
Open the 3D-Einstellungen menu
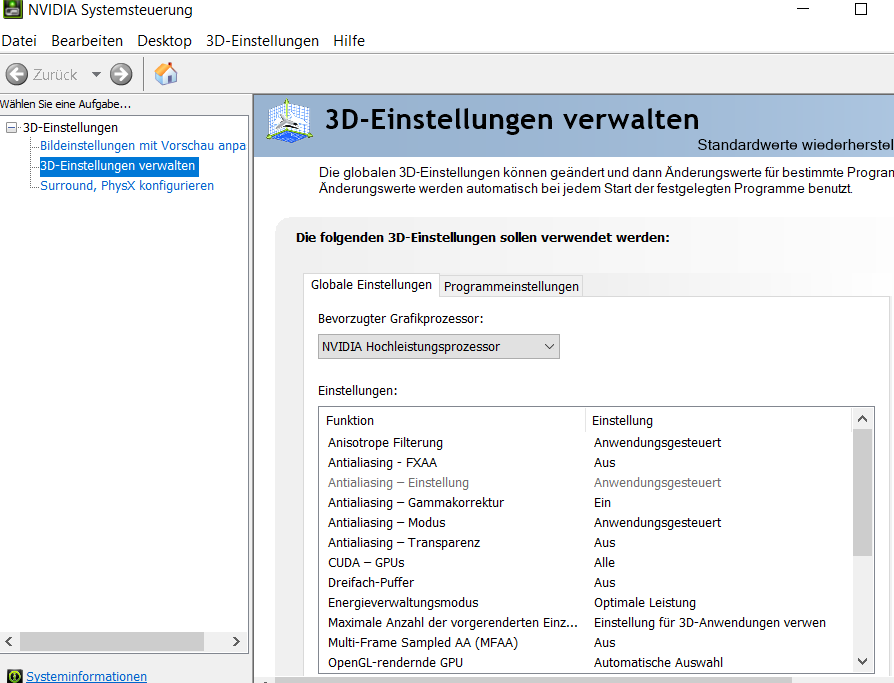262,41
